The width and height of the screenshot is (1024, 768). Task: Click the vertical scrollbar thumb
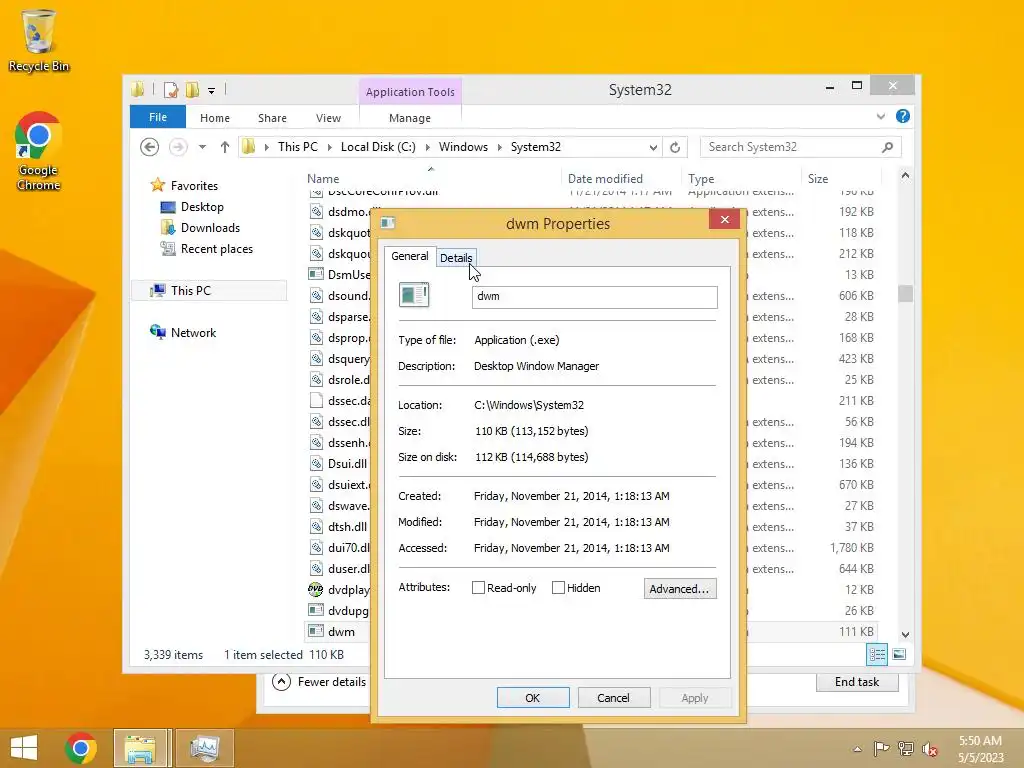click(905, 293)
